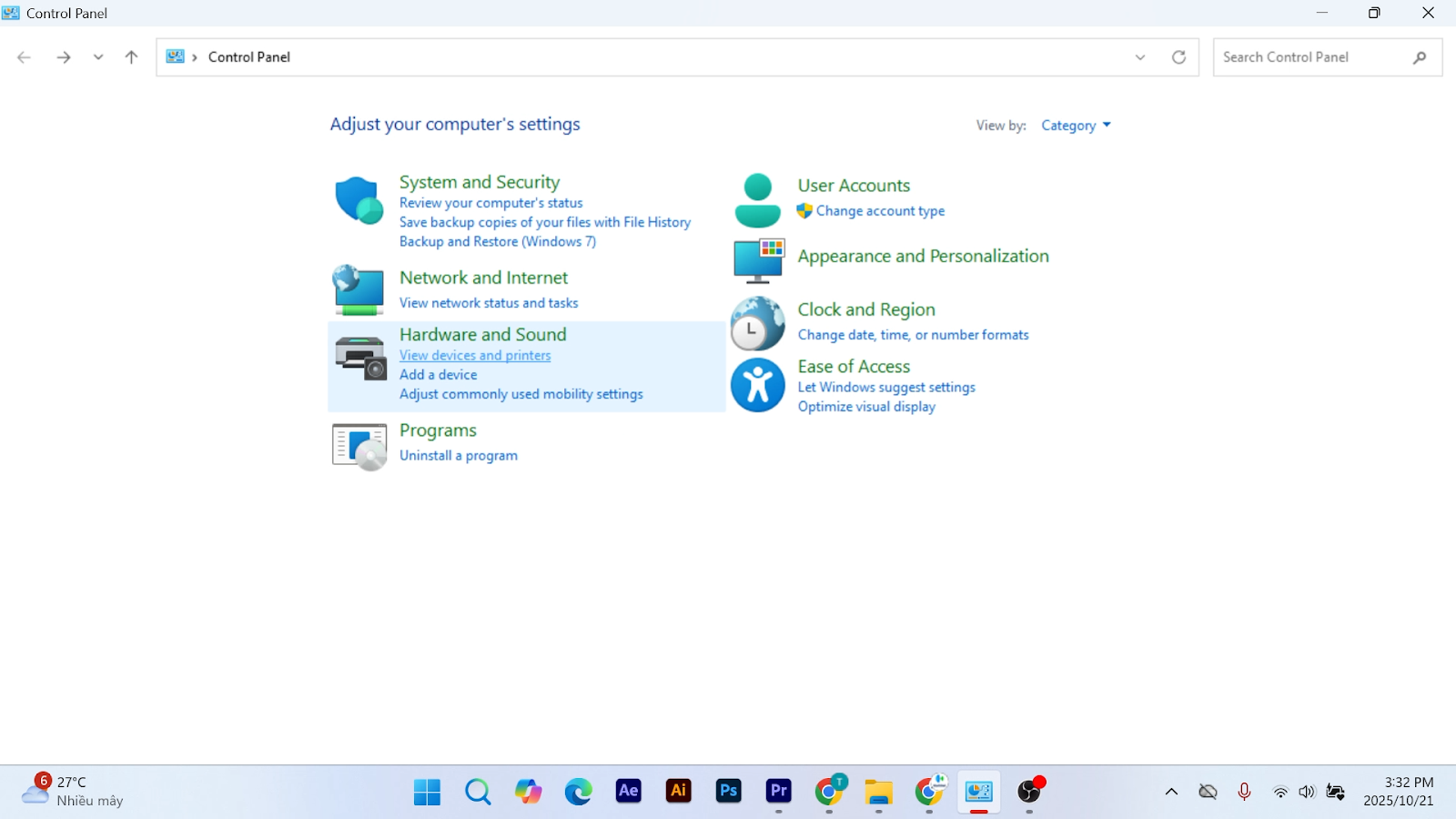Click the Programs category icon
This screenshot has width=1456, height=819.
tap(359, 446)
